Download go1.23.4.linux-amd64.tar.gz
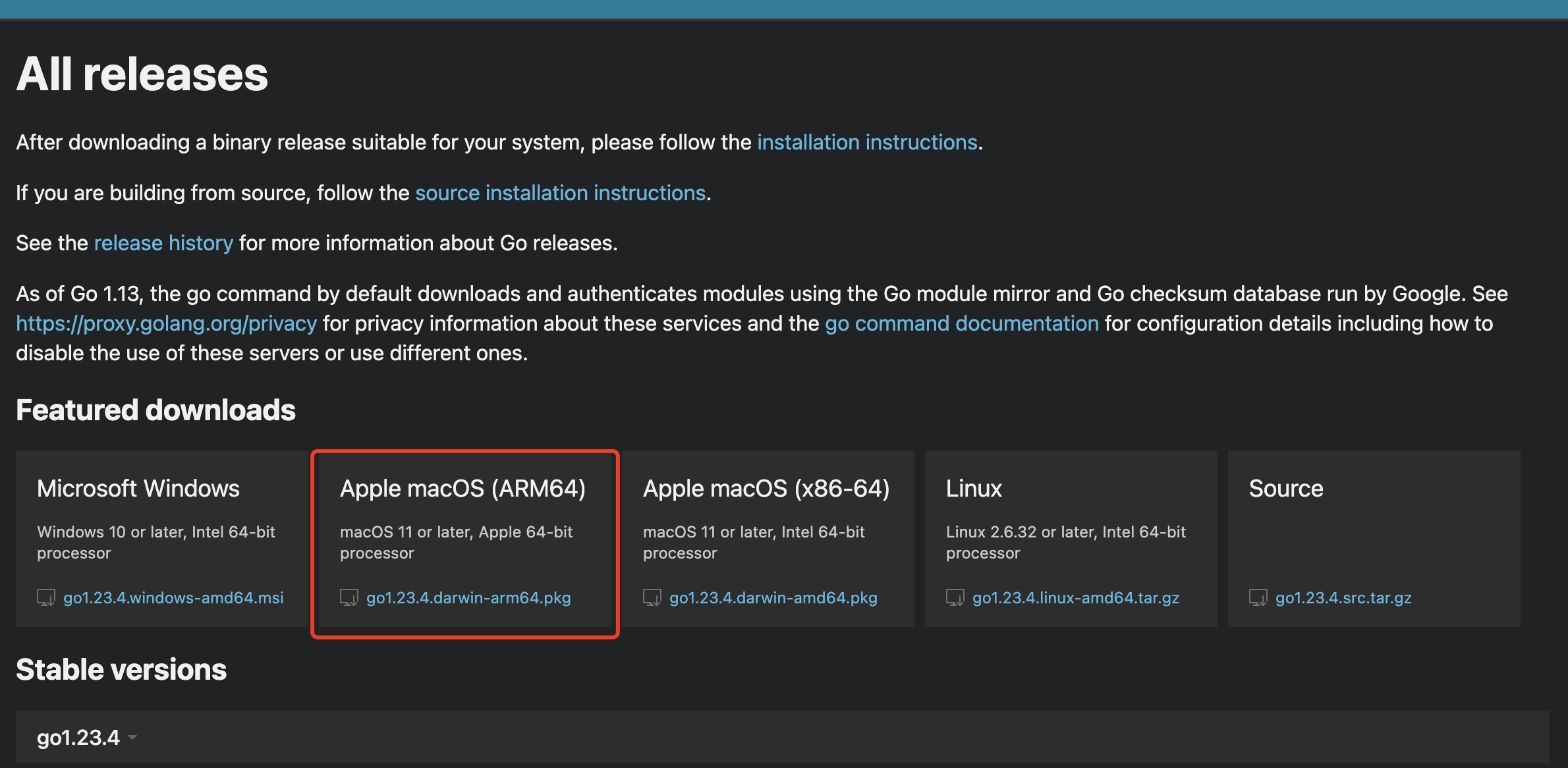The width and height of the screenshot is (1568, 768). click(x=1076, y=597)
